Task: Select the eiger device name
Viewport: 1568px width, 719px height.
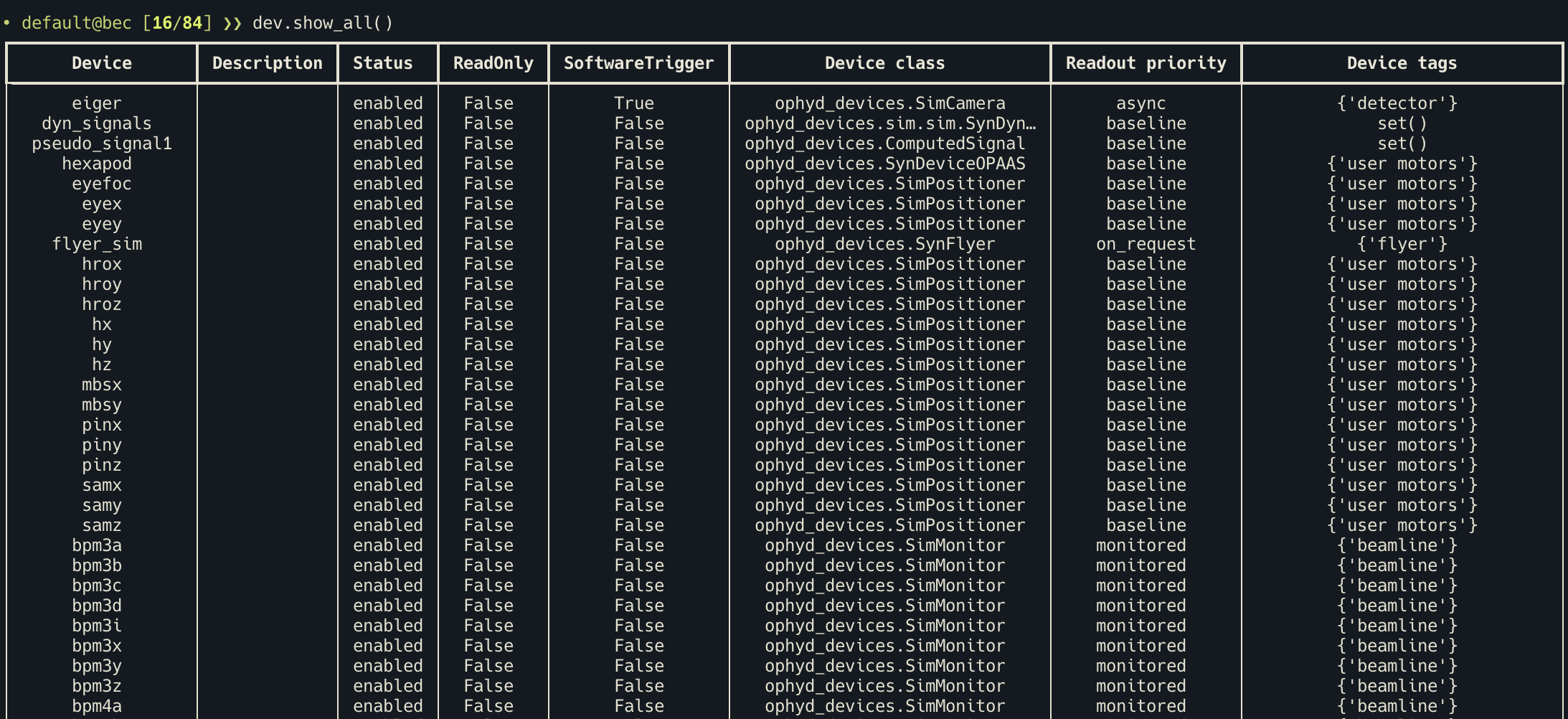Action: (97, 103)
